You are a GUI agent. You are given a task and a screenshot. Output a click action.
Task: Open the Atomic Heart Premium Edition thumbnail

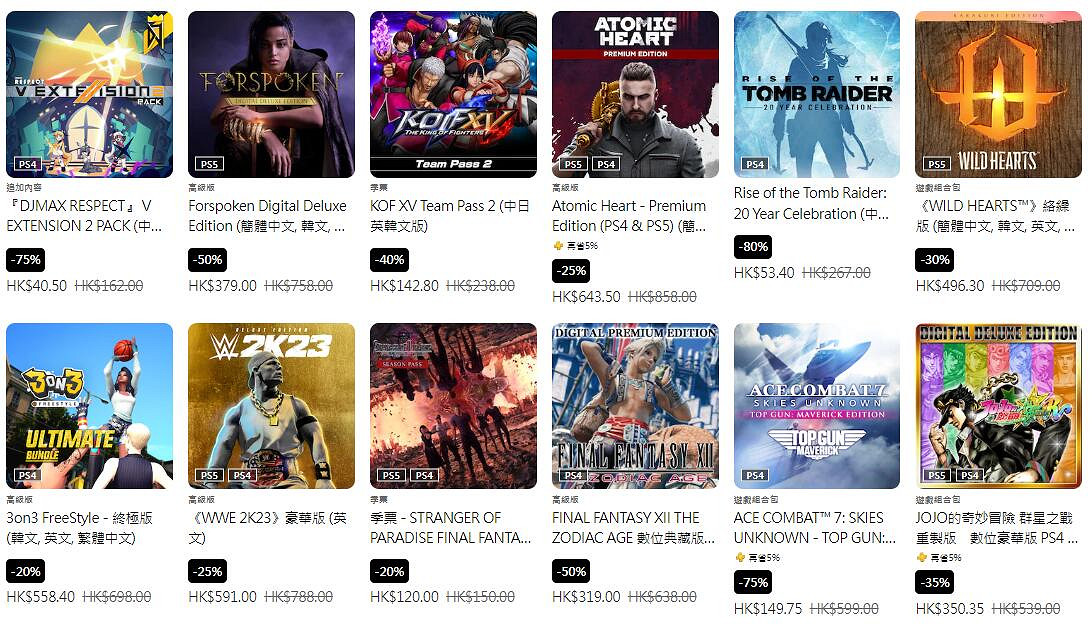[x=635, y=94]
